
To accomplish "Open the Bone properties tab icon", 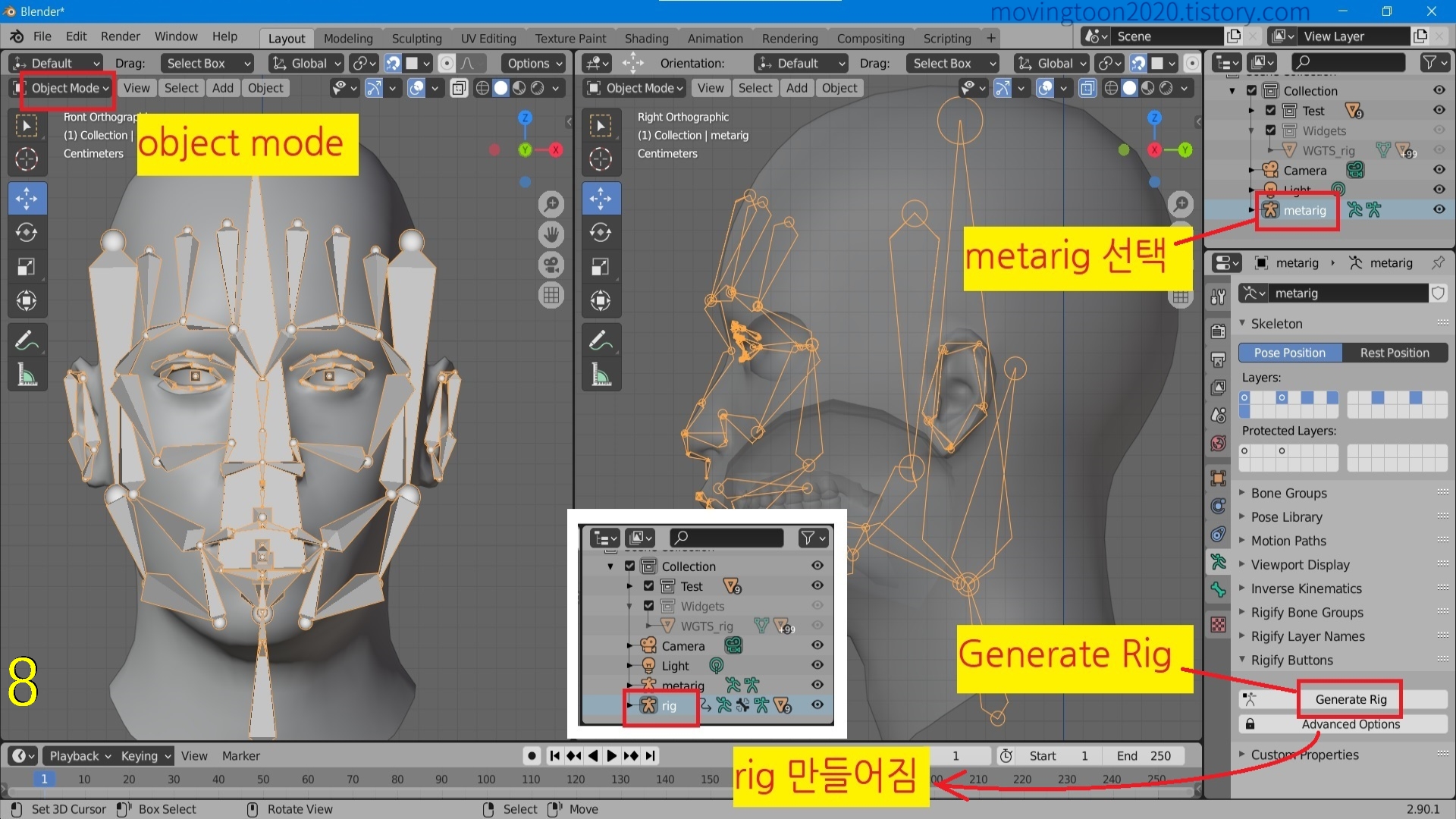I will [1218, 589].
